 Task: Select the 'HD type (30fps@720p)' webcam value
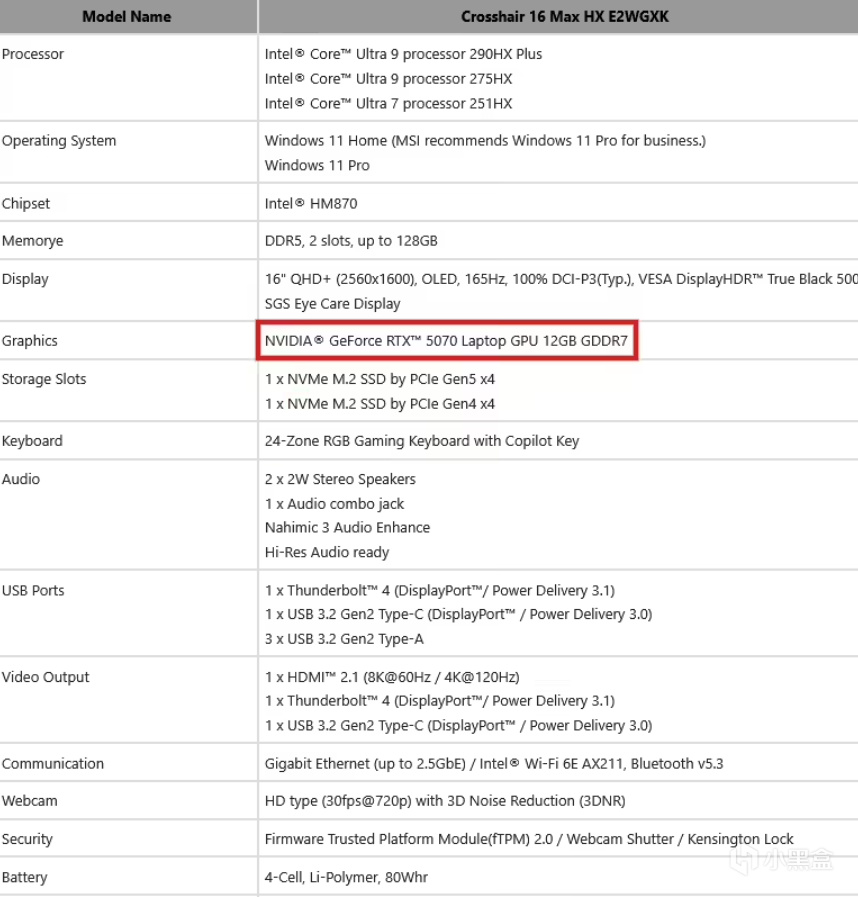(444, 801)
